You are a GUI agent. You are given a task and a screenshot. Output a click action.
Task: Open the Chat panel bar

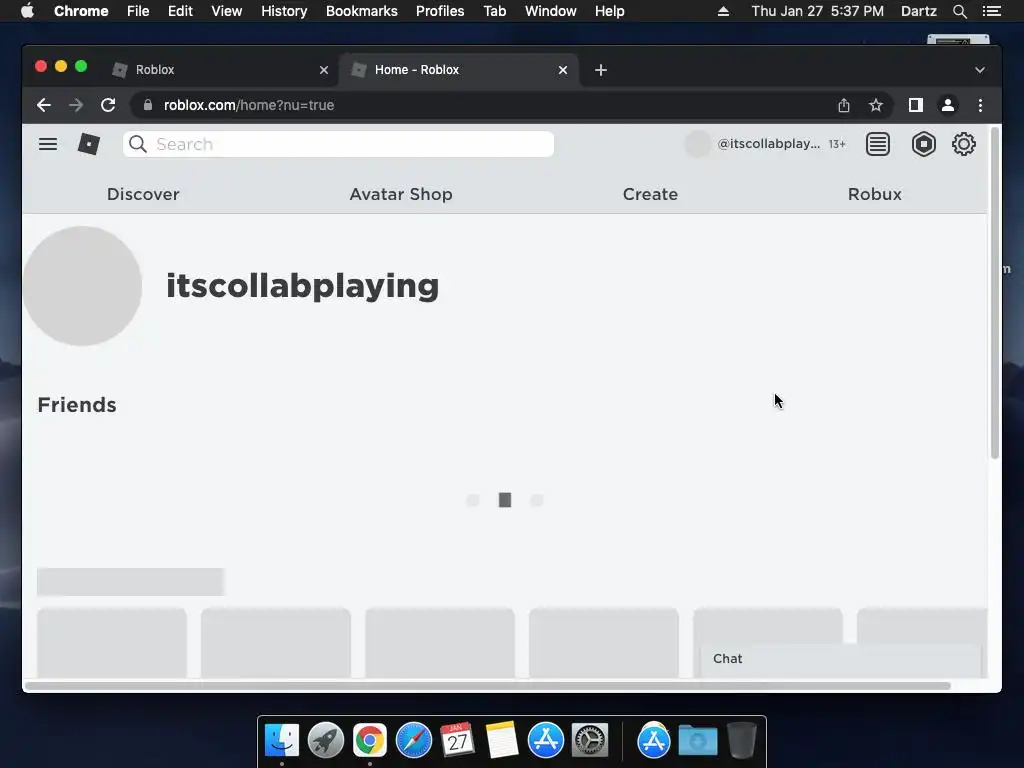pos(841,659)
